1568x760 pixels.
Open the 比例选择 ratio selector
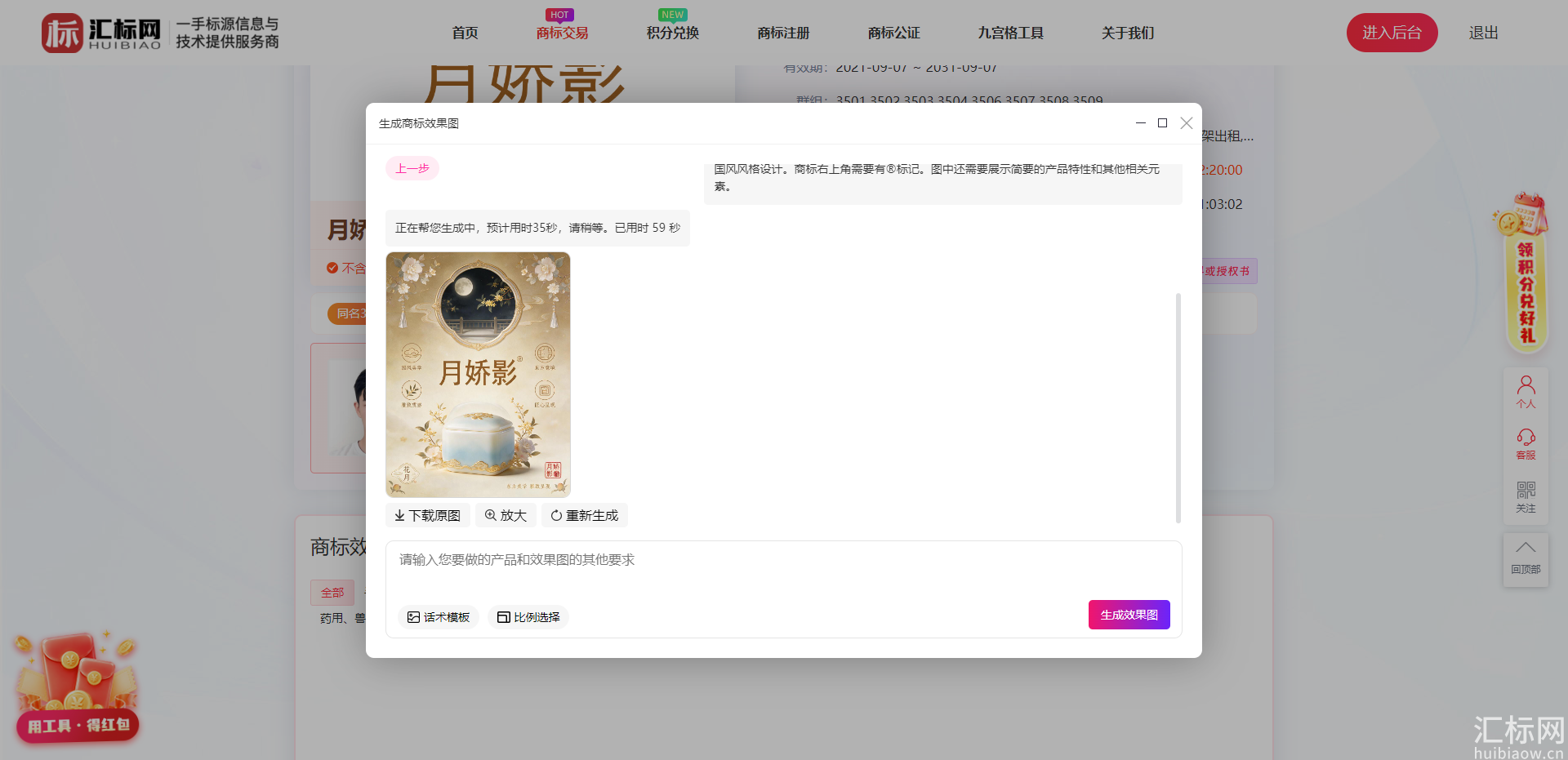pyautogui.click(x=528, y=617)
